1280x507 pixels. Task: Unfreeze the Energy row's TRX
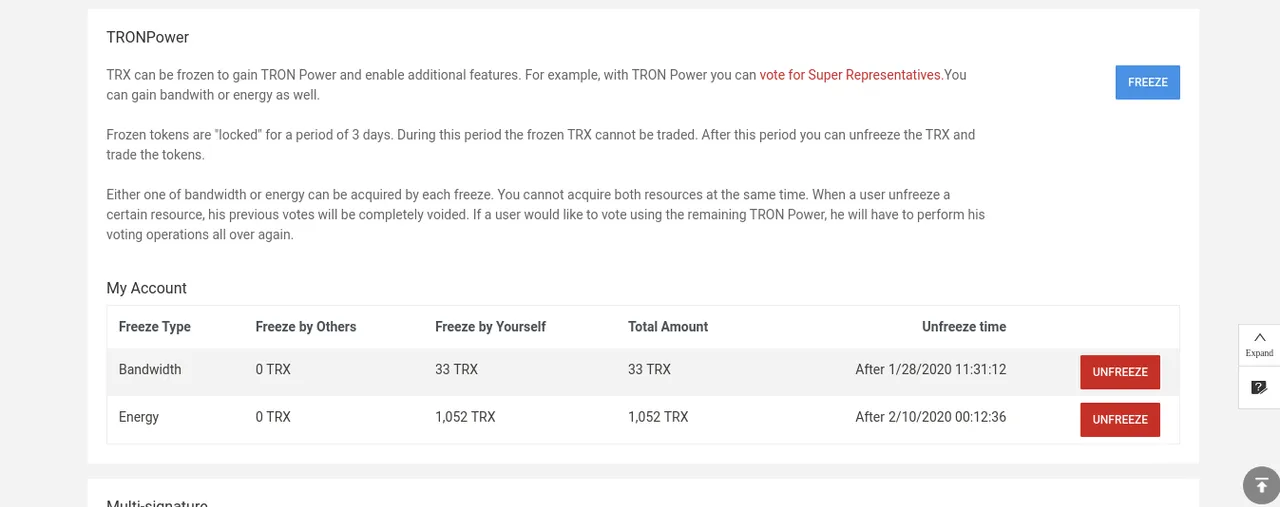tap(1119, 420)
